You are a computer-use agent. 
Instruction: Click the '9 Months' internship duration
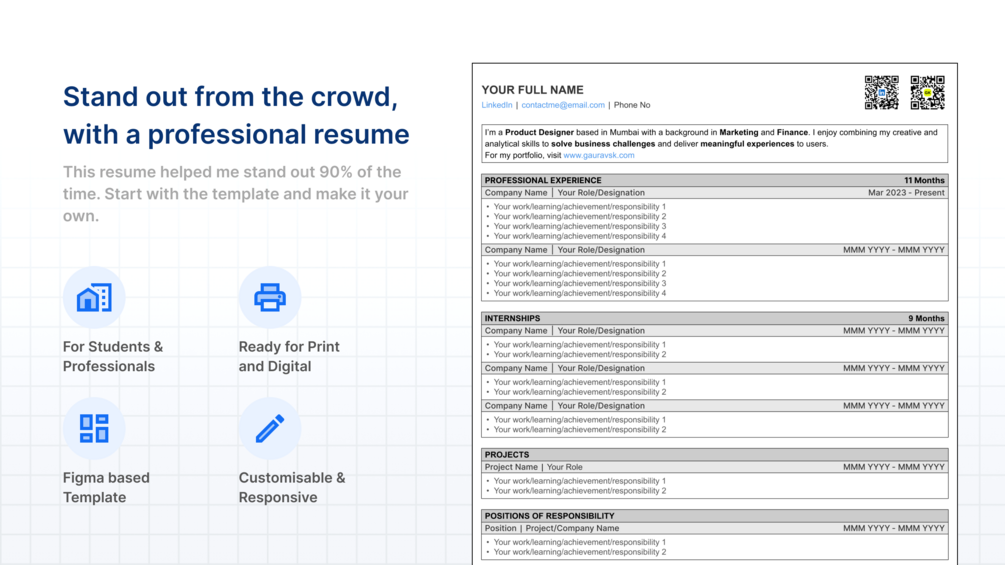point(926,318)
